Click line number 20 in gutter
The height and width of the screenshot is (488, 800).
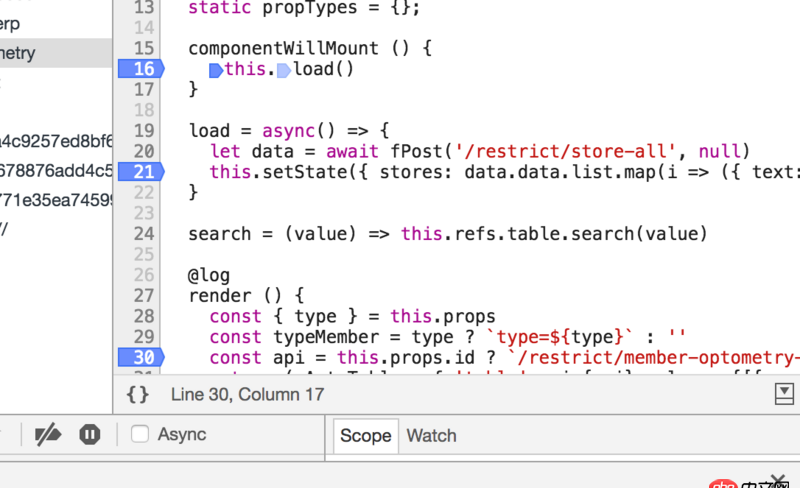pyautogui.click(x=144, y=152)
